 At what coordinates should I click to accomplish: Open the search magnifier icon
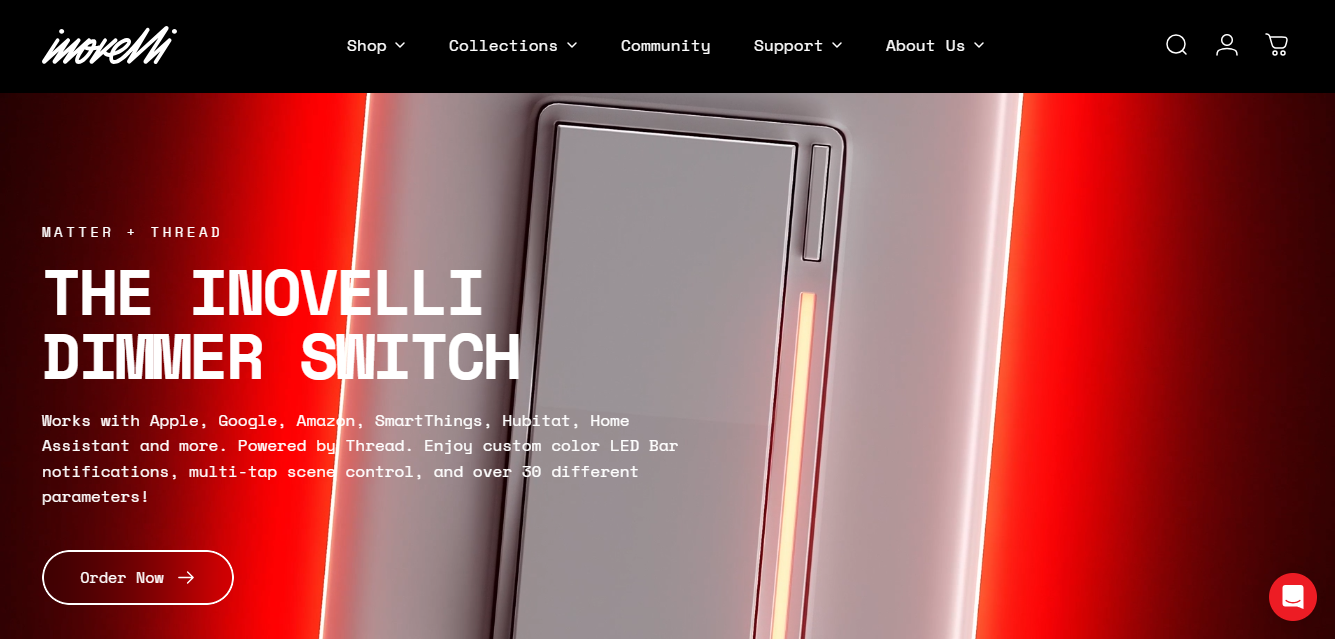coord(1176,45)
